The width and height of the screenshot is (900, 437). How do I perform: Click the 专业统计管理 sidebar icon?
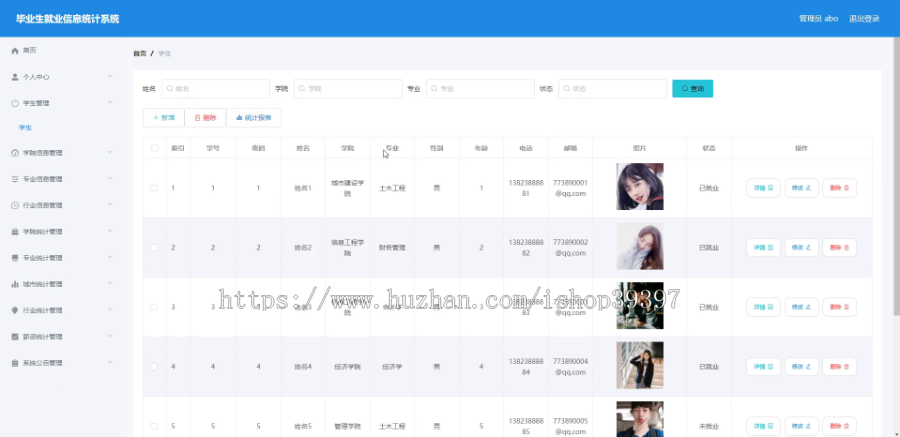tap(15, 258)
